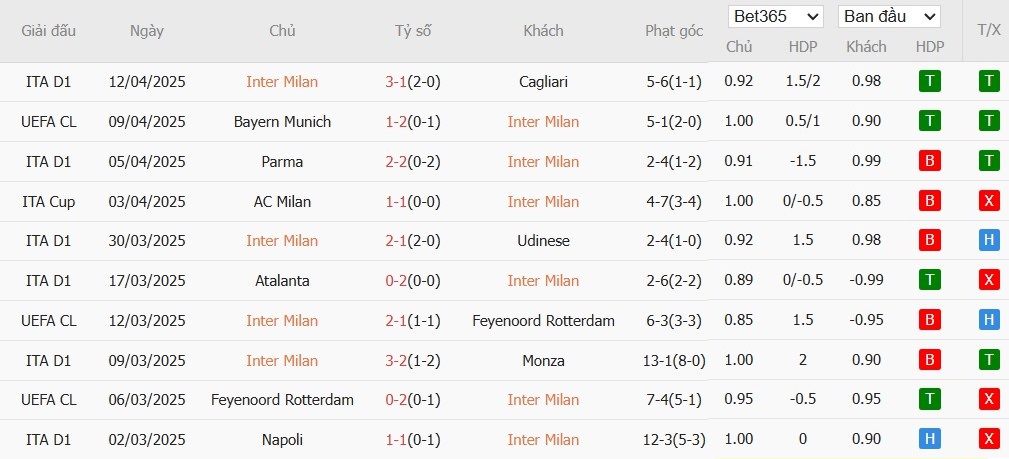
Task: Click the Phạt góc column header
Action: 673,31
